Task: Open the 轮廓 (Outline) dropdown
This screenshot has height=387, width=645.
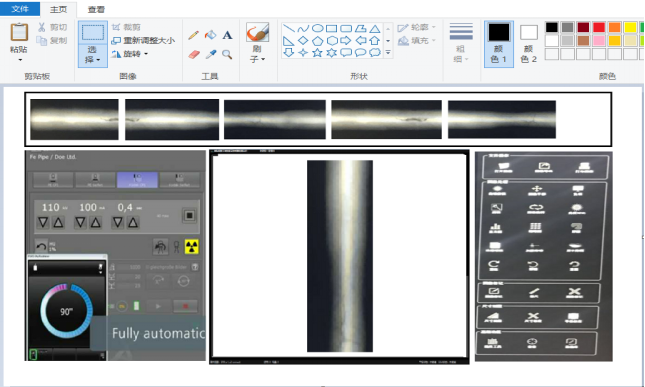Action: click(416, 28)
